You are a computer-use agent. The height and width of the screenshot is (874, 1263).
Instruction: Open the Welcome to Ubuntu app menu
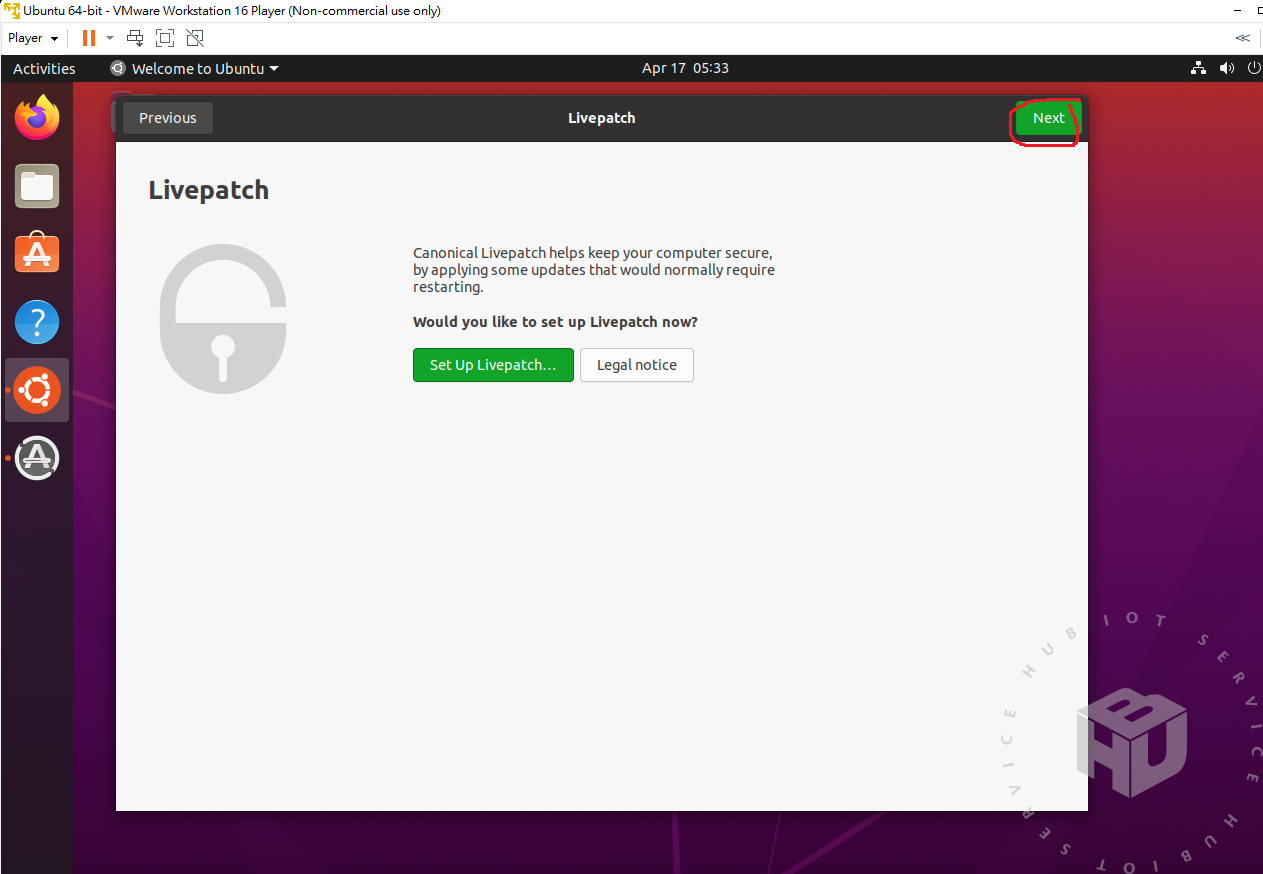tap(194, 68)
